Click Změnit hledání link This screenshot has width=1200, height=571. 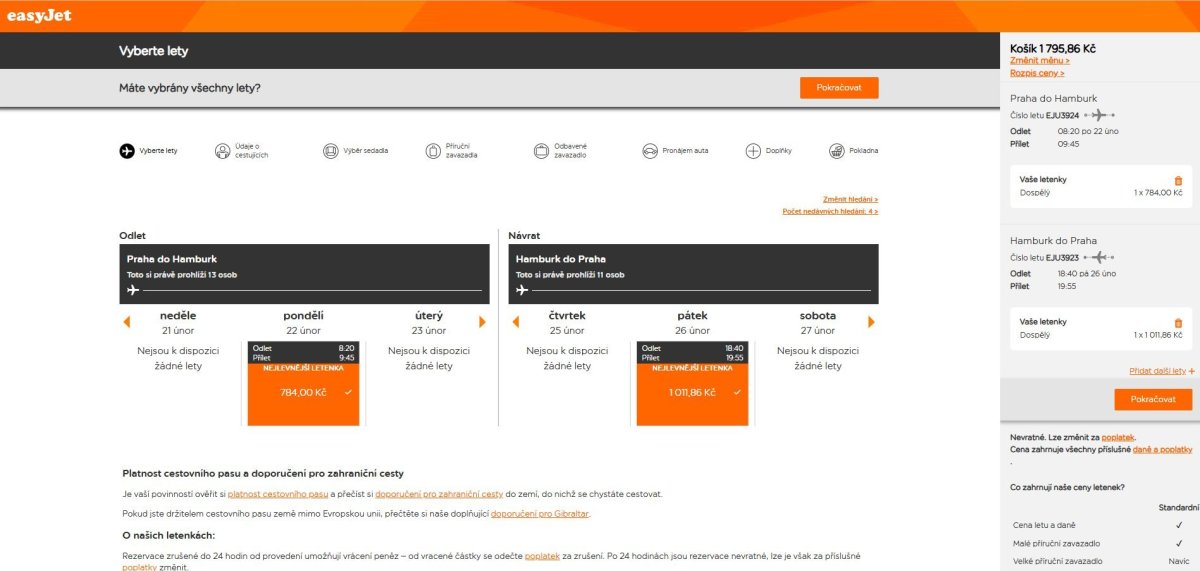850,199
